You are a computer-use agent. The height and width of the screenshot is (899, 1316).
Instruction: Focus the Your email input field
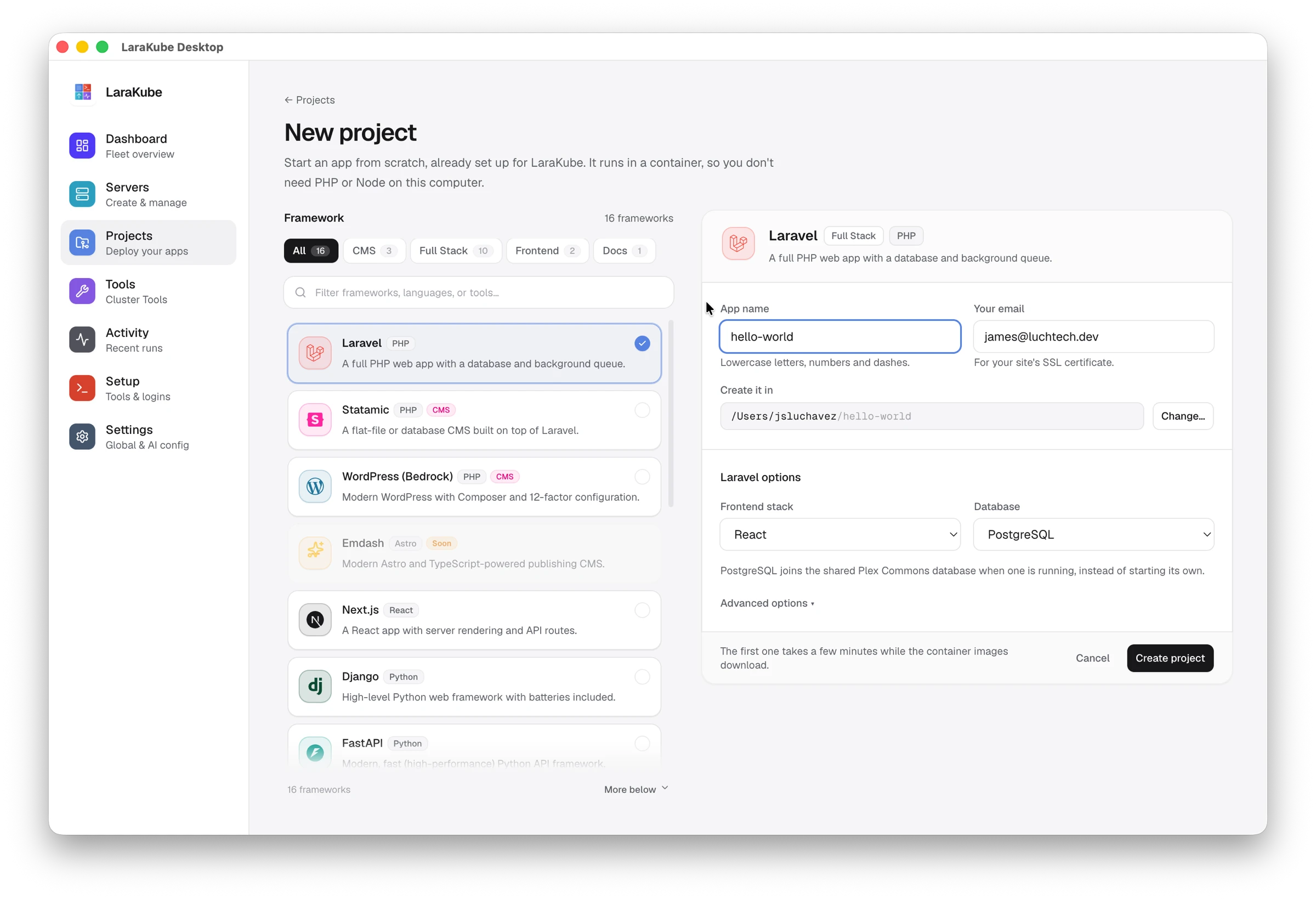[x=1093, y=336]
